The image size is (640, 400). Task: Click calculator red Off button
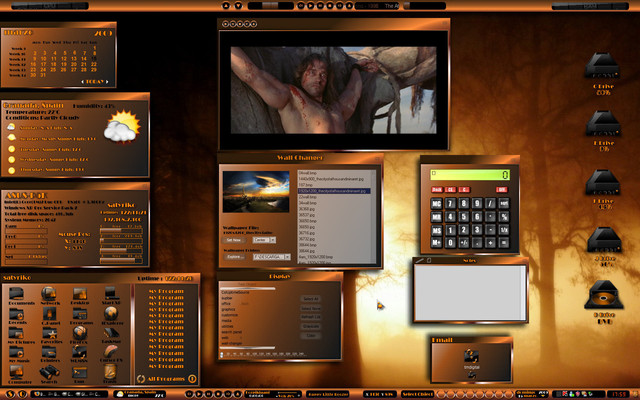click(502, 189)
